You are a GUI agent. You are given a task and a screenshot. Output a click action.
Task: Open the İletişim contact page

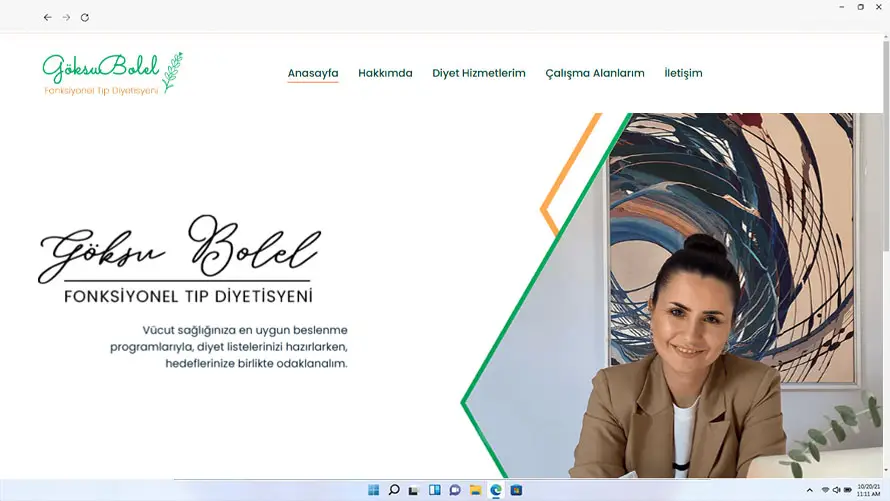click(x=683, y=73)
